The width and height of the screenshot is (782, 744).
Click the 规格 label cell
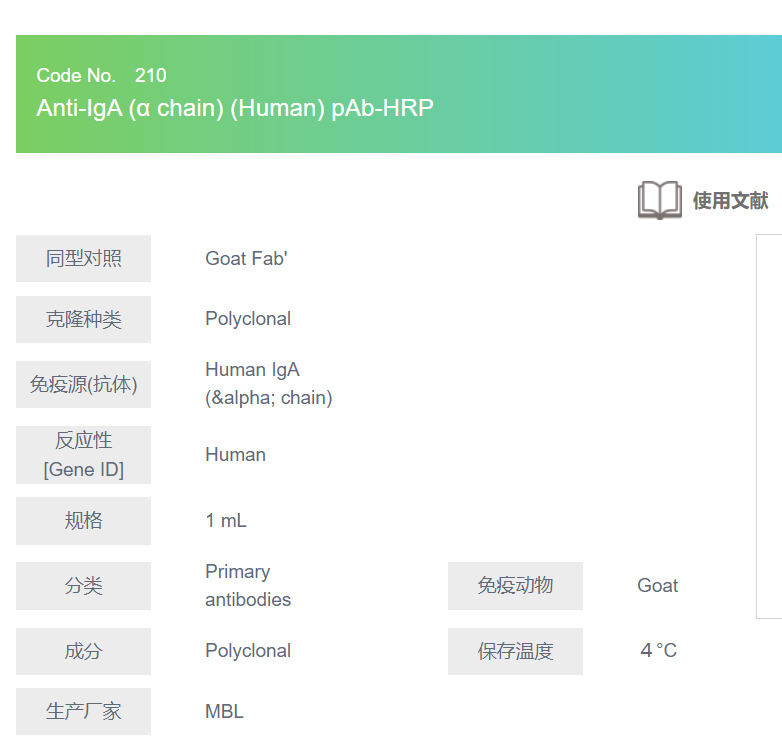(84, 521)
